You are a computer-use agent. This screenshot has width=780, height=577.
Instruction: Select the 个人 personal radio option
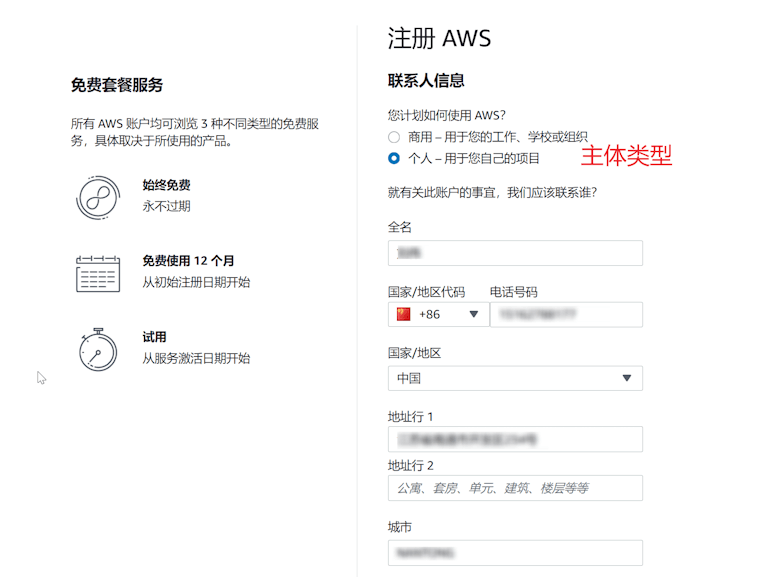394,158
